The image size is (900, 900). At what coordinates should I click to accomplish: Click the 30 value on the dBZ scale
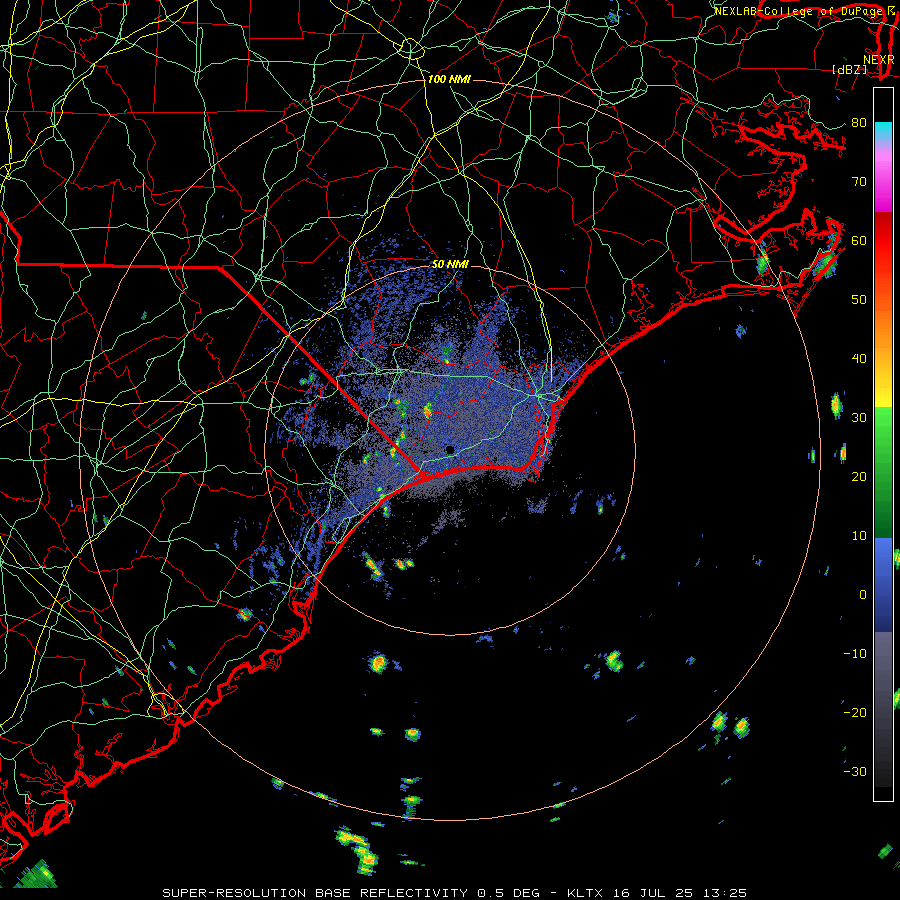[x=859, y=418]
